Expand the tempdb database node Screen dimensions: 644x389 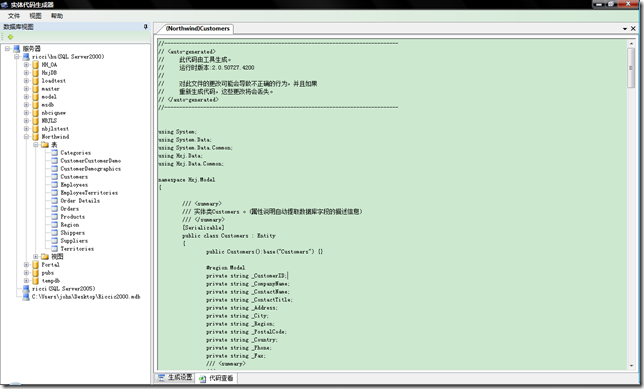pos(26,281)
